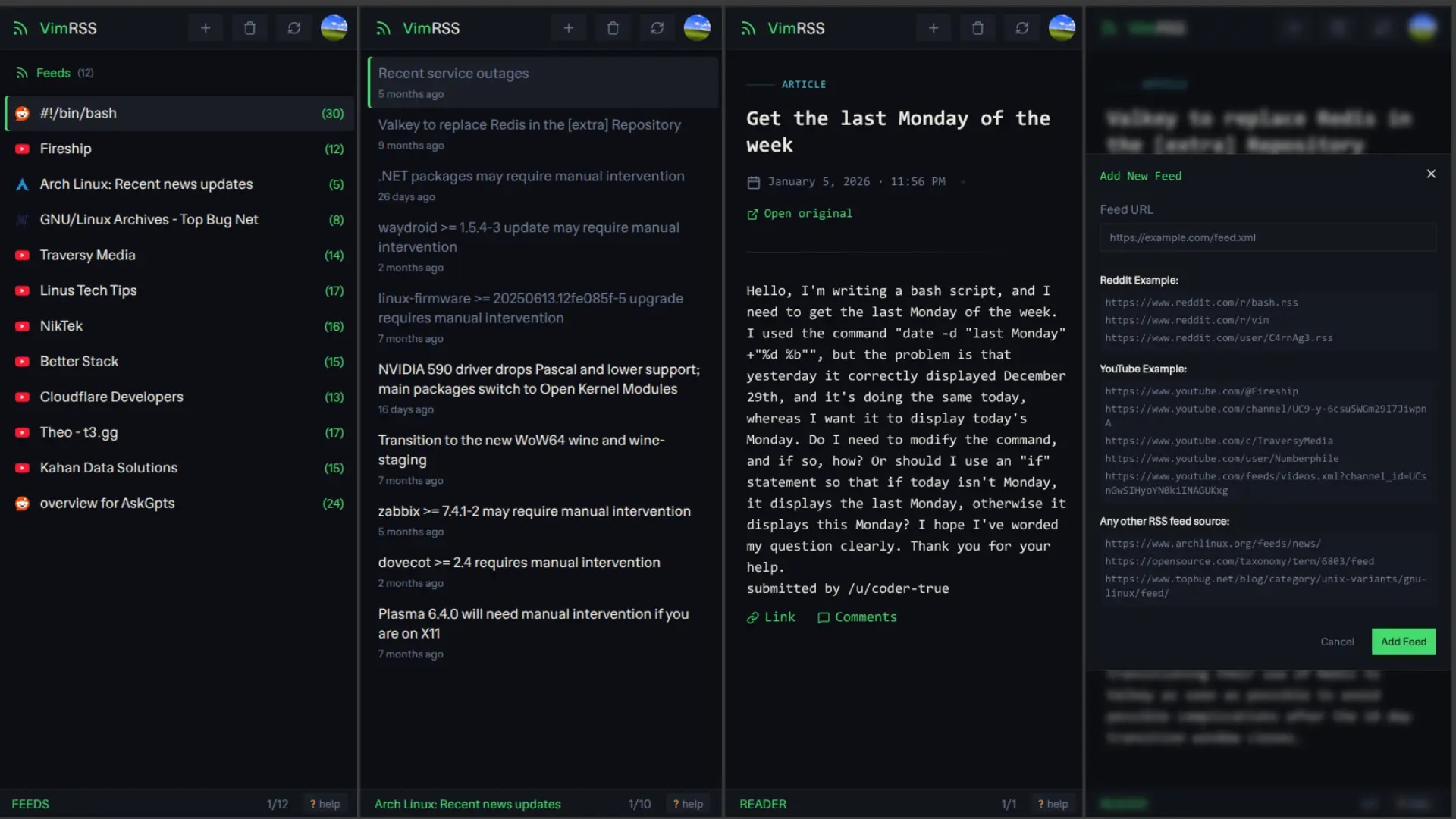Screen dimensions: 1456x819
Task: Open the Comments link under the article
Action: tap(857, 617)
